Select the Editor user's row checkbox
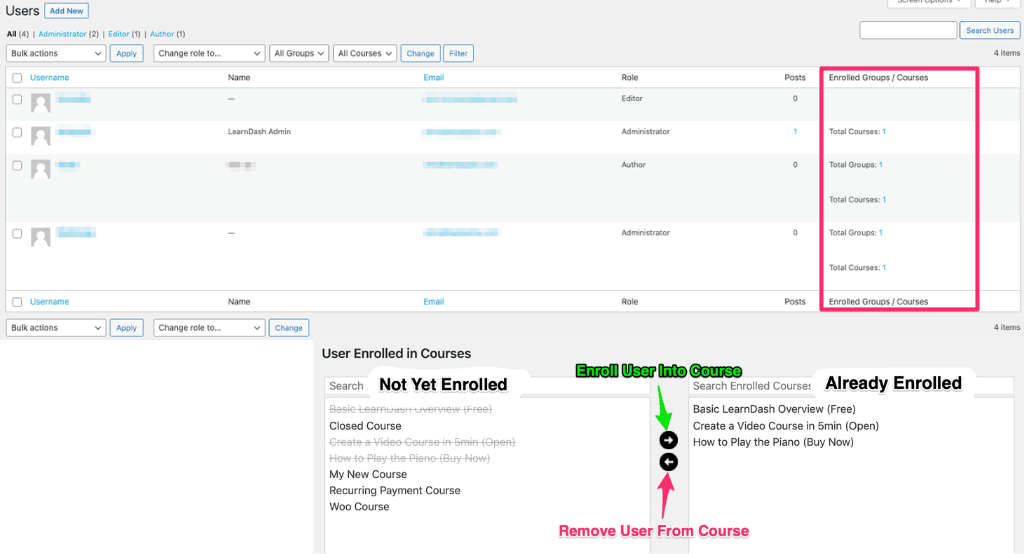This screenshot has height=554, width=1024. coord(17,99)
